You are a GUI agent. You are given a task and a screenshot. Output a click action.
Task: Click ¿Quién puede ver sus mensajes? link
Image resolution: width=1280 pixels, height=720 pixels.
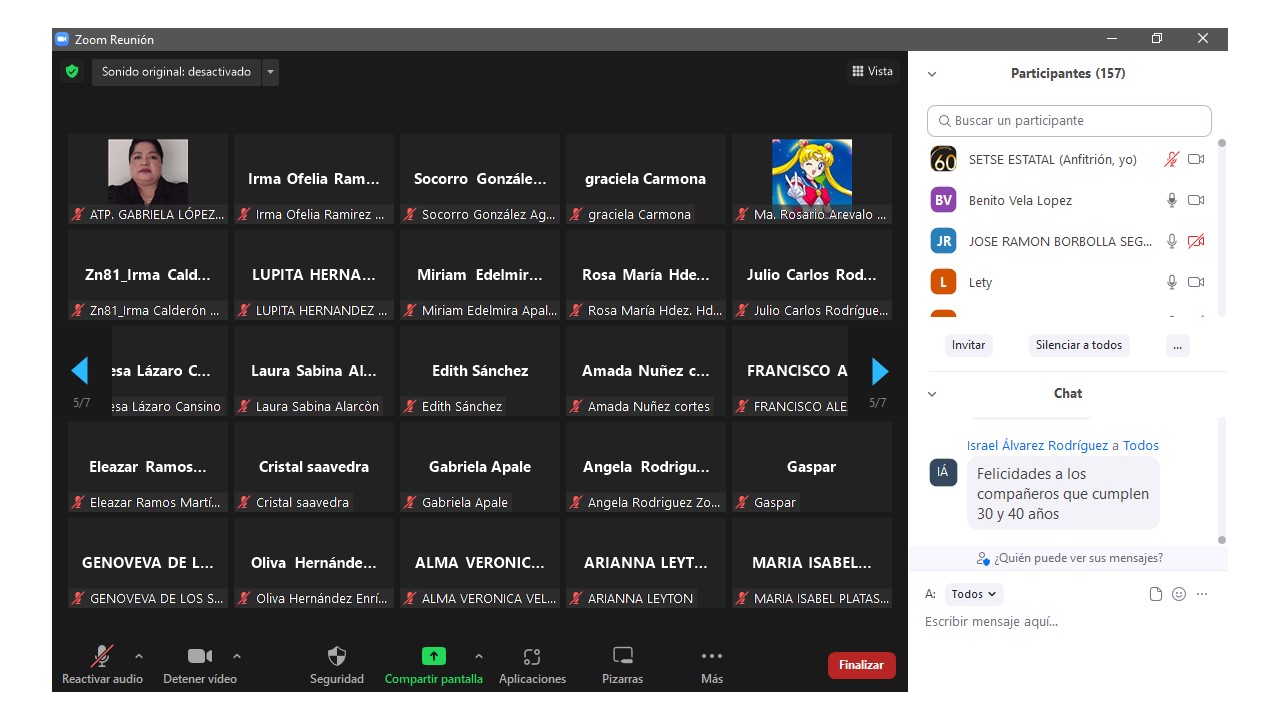point(1069,558)
